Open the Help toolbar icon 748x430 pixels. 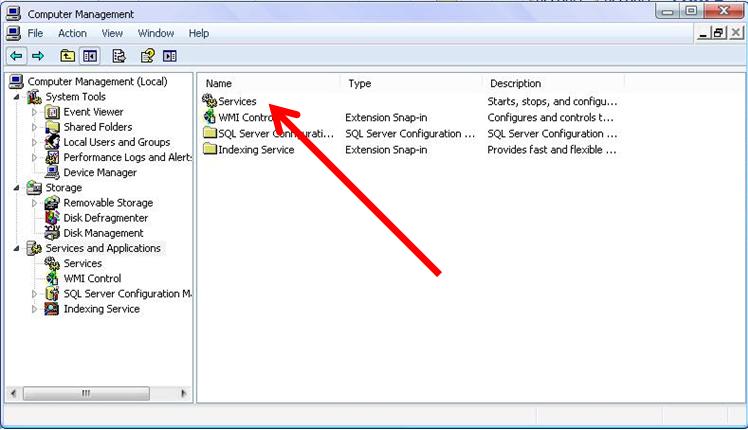click(x=147, y=56)
